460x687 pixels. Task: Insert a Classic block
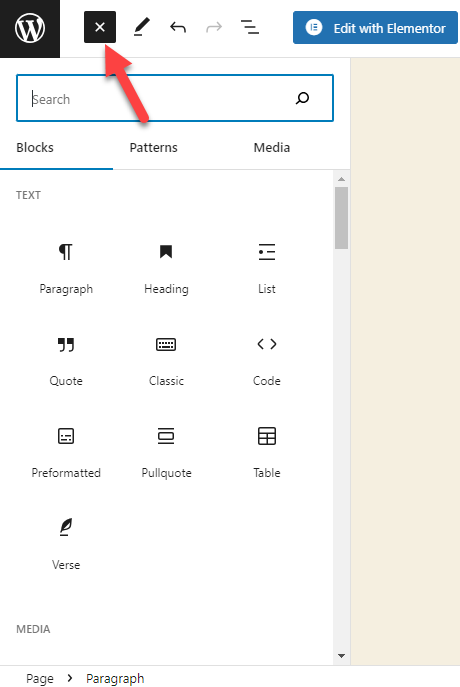(x=166, y=361)
